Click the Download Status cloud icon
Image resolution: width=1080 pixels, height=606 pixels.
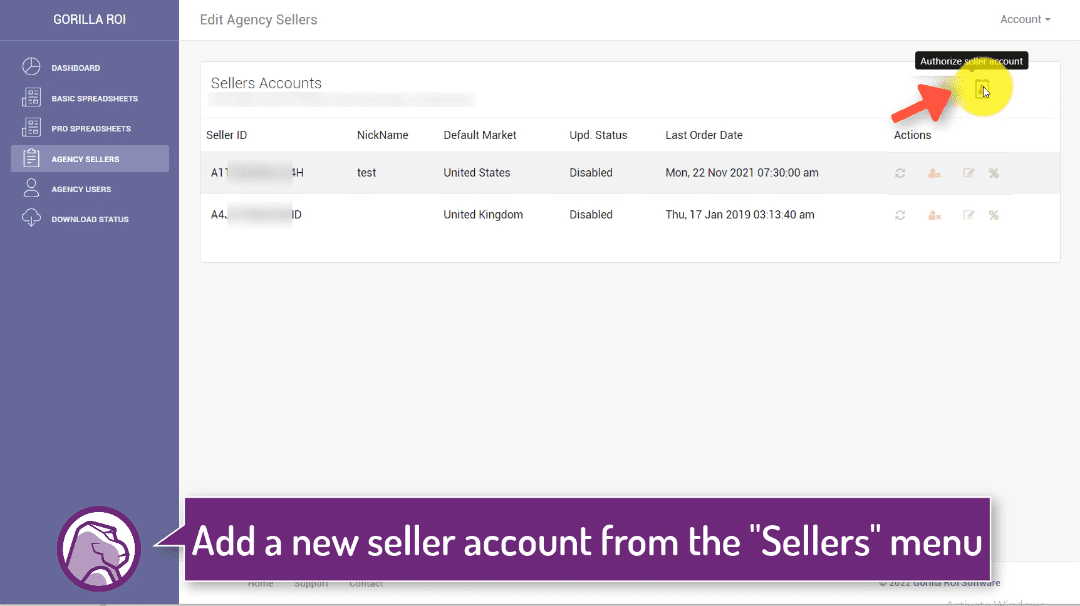pos(31,219)
